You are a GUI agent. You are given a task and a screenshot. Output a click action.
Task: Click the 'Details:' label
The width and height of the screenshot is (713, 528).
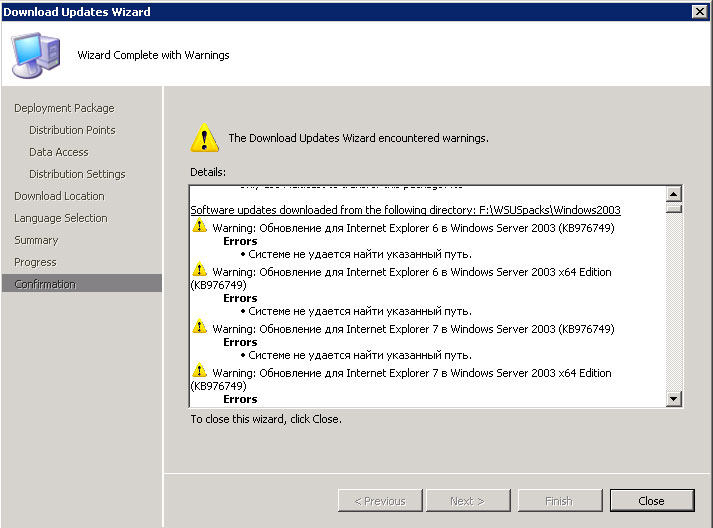pyautogui.click(x=208, y=172)
